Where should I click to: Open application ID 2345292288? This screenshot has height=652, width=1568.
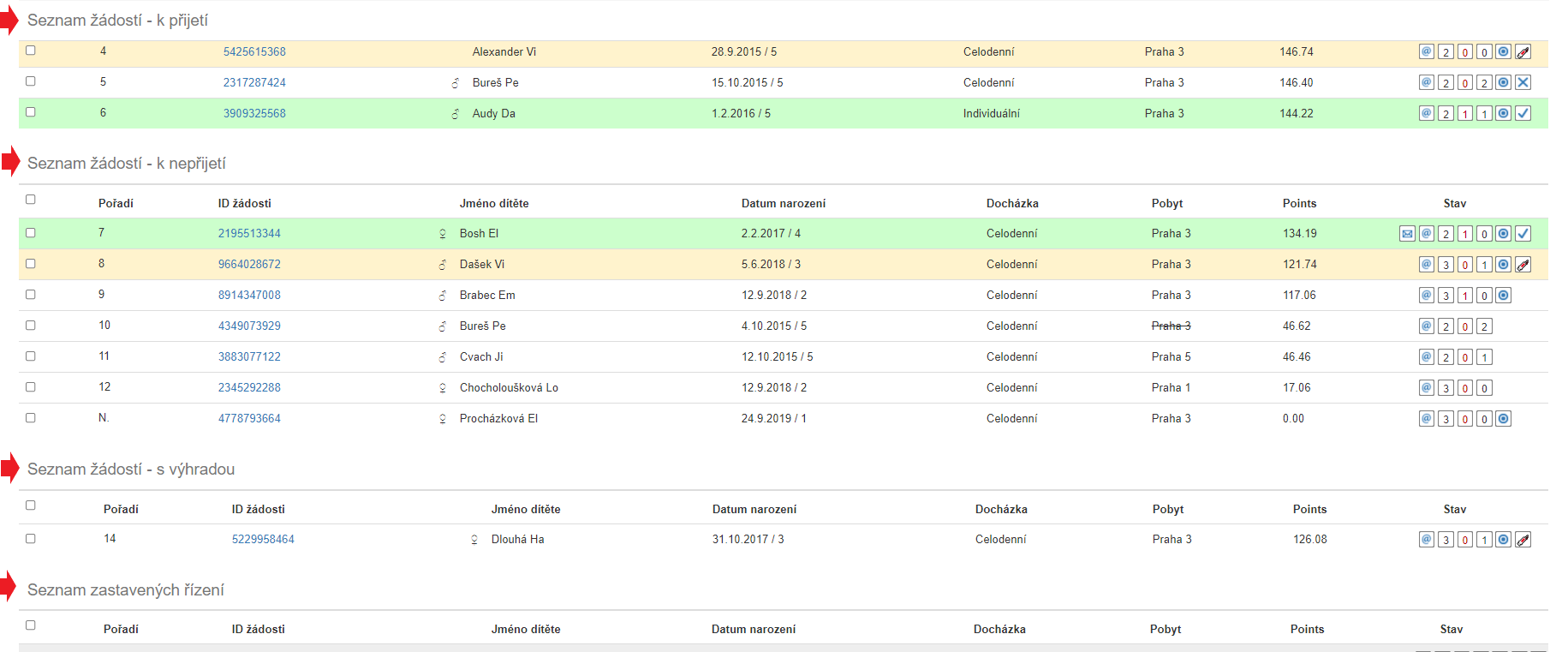click(249, 387)
